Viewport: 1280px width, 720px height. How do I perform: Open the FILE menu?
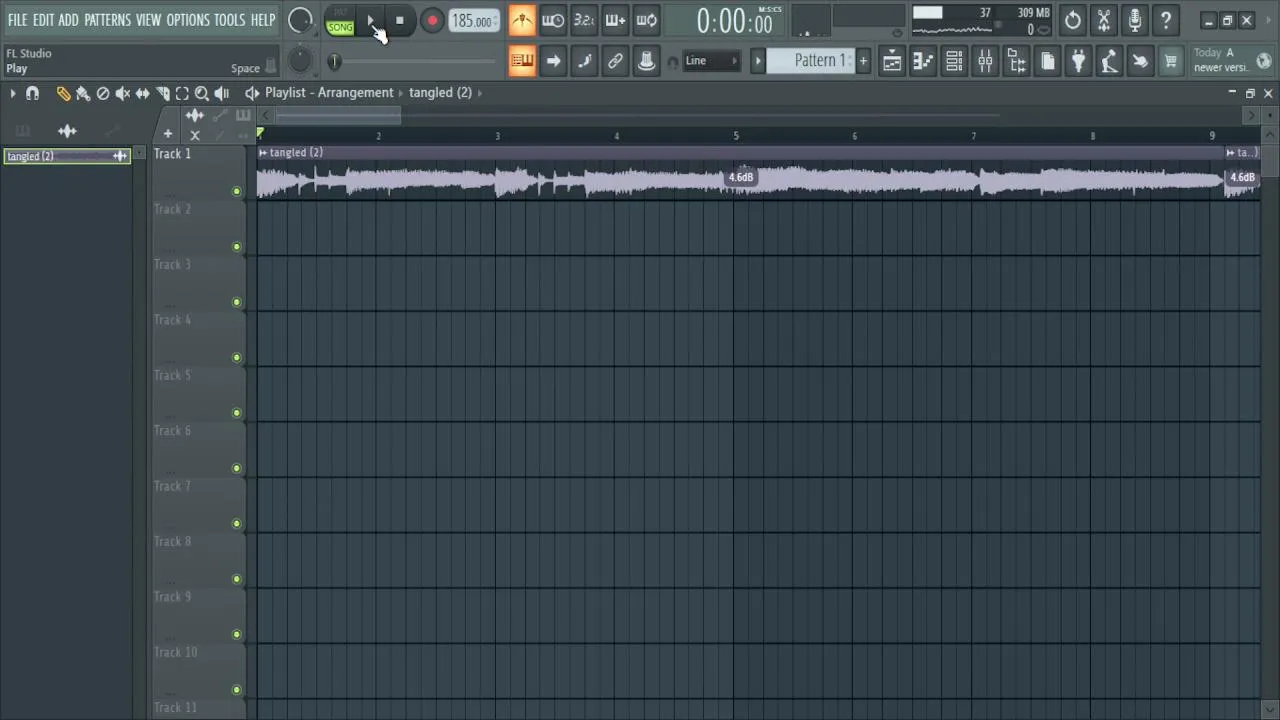point(17,20)
